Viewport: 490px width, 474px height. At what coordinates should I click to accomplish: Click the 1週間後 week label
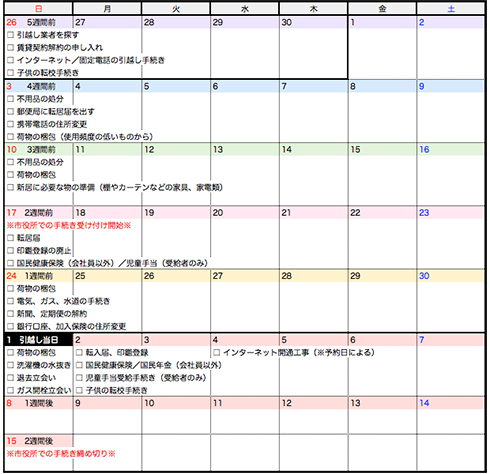[x=39, y=403]
